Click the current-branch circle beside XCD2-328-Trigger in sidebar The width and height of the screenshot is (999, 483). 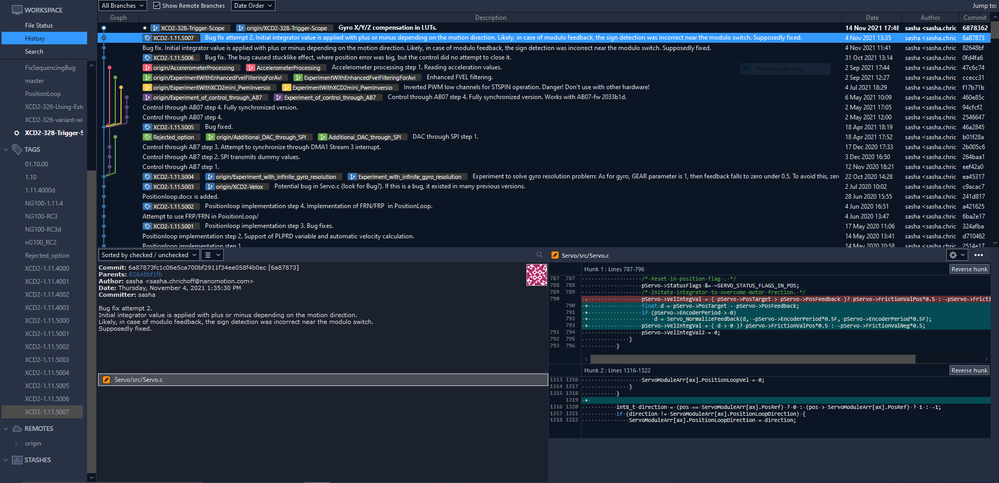pos(17,133)
